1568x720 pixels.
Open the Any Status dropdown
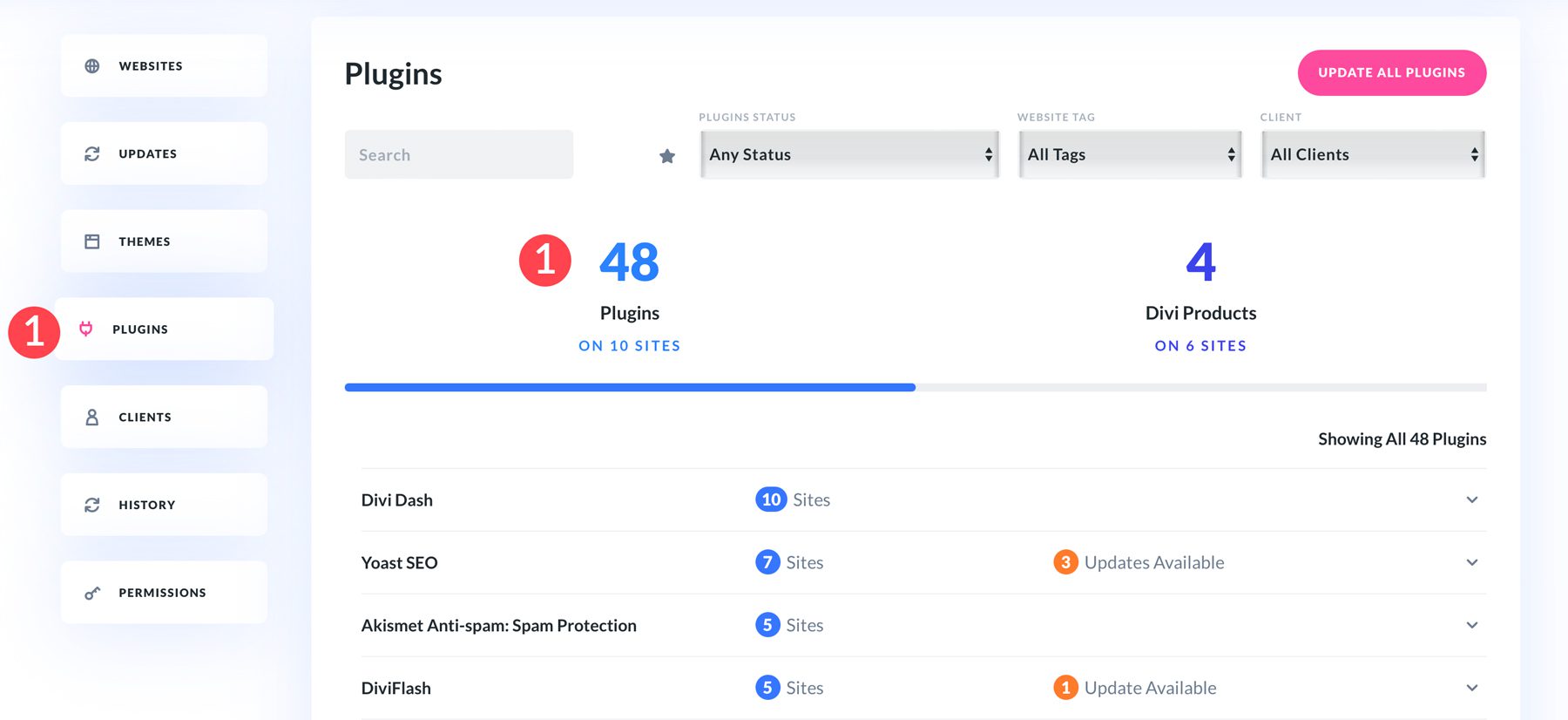(849, 154)
